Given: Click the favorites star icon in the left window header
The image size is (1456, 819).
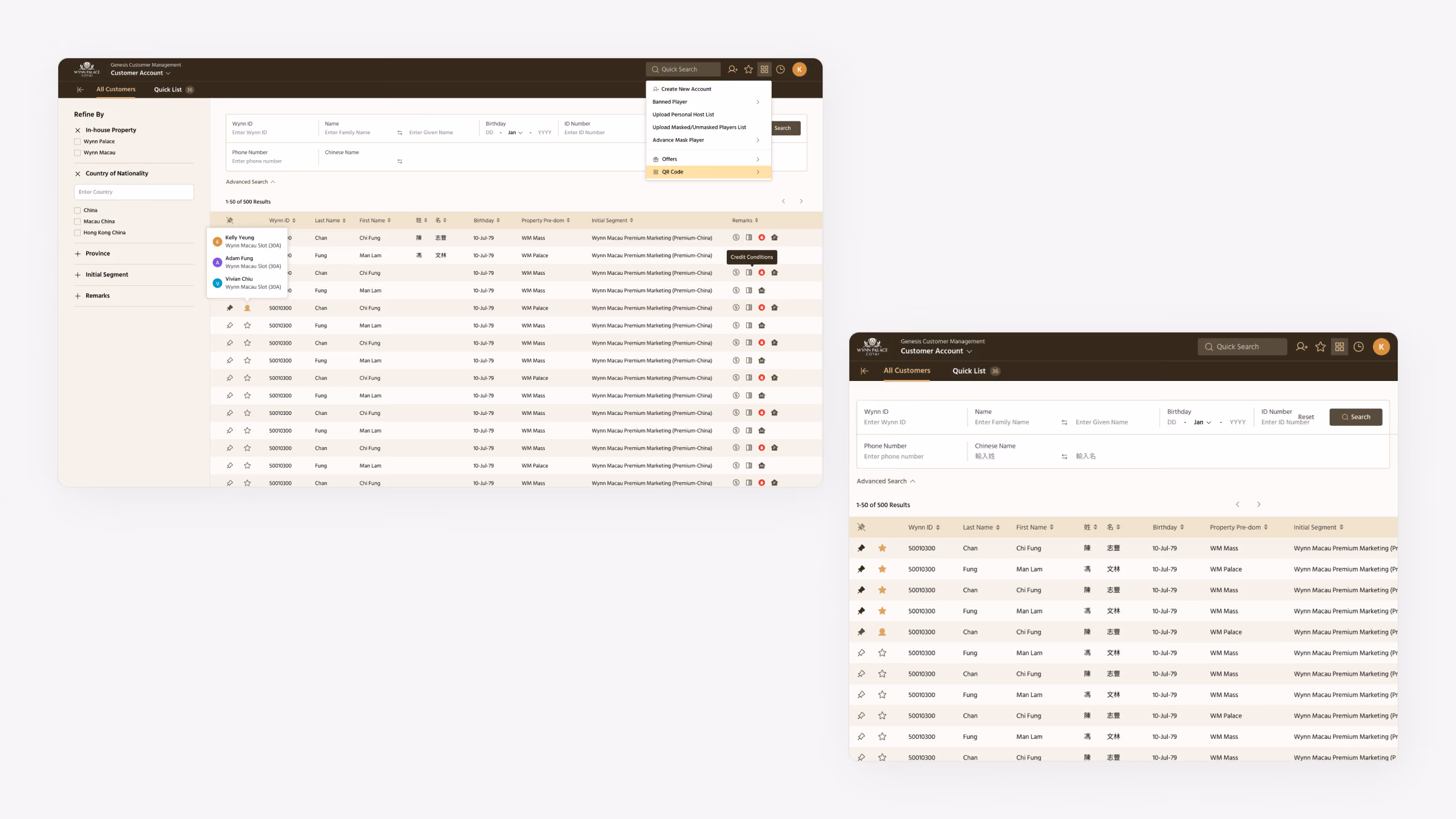Looking at the screenshot, I should 749,69.
